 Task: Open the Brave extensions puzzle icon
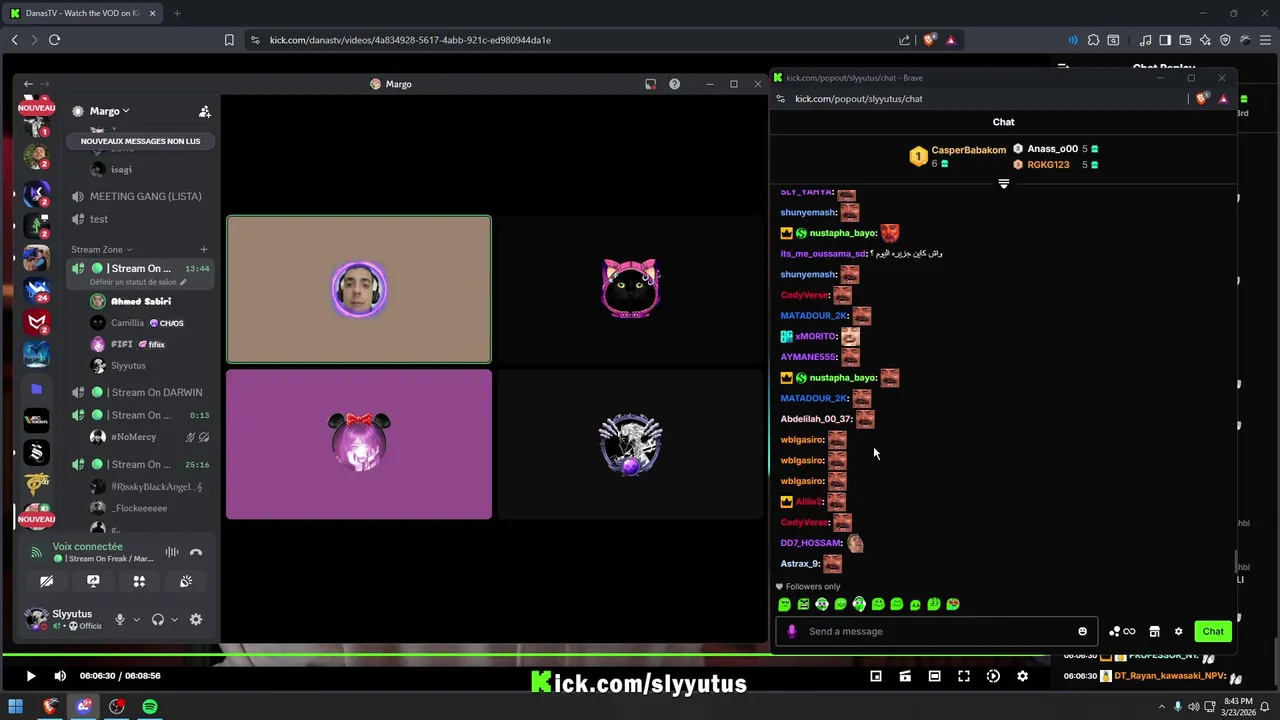1093,40
